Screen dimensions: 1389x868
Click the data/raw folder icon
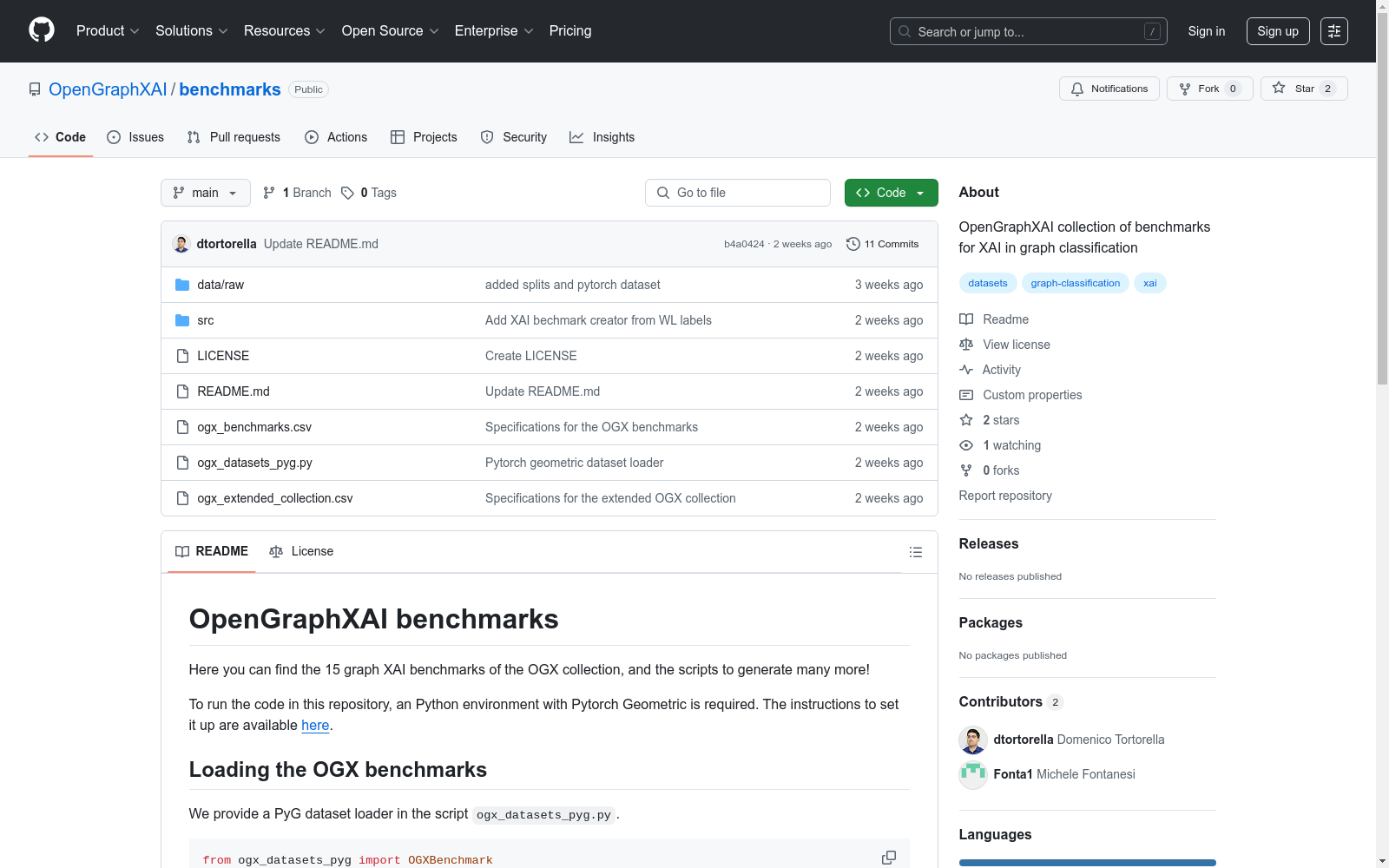coord(182,285)
